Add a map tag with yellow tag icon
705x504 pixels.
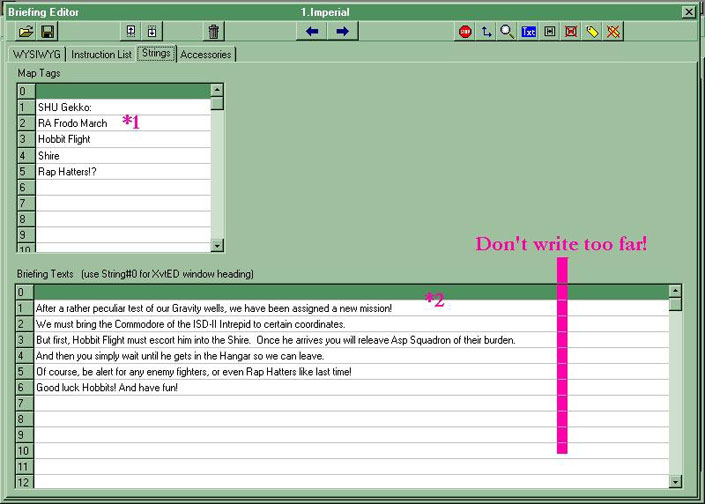click(592, 31)
